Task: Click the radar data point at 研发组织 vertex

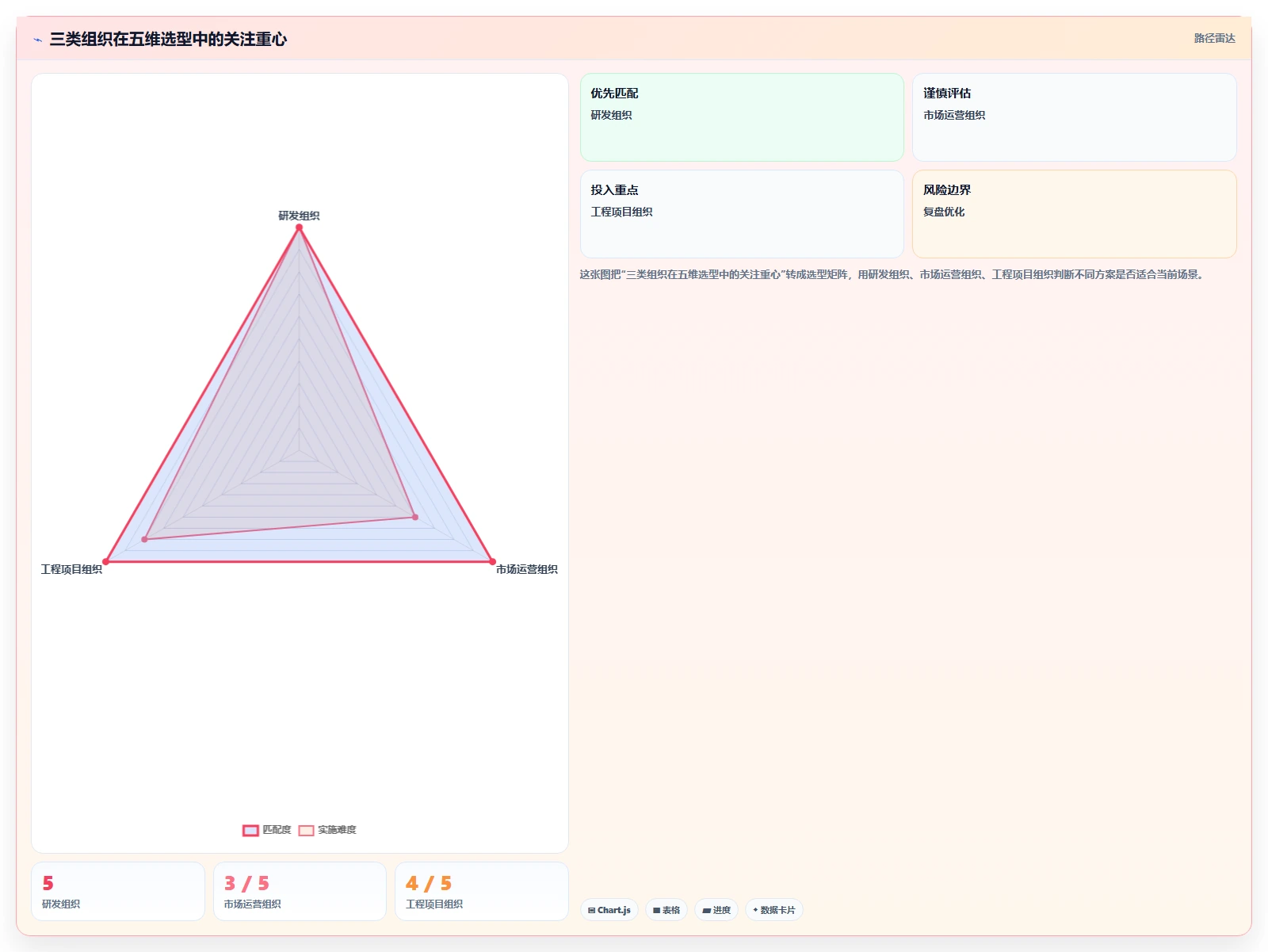Action: [299, 227]
